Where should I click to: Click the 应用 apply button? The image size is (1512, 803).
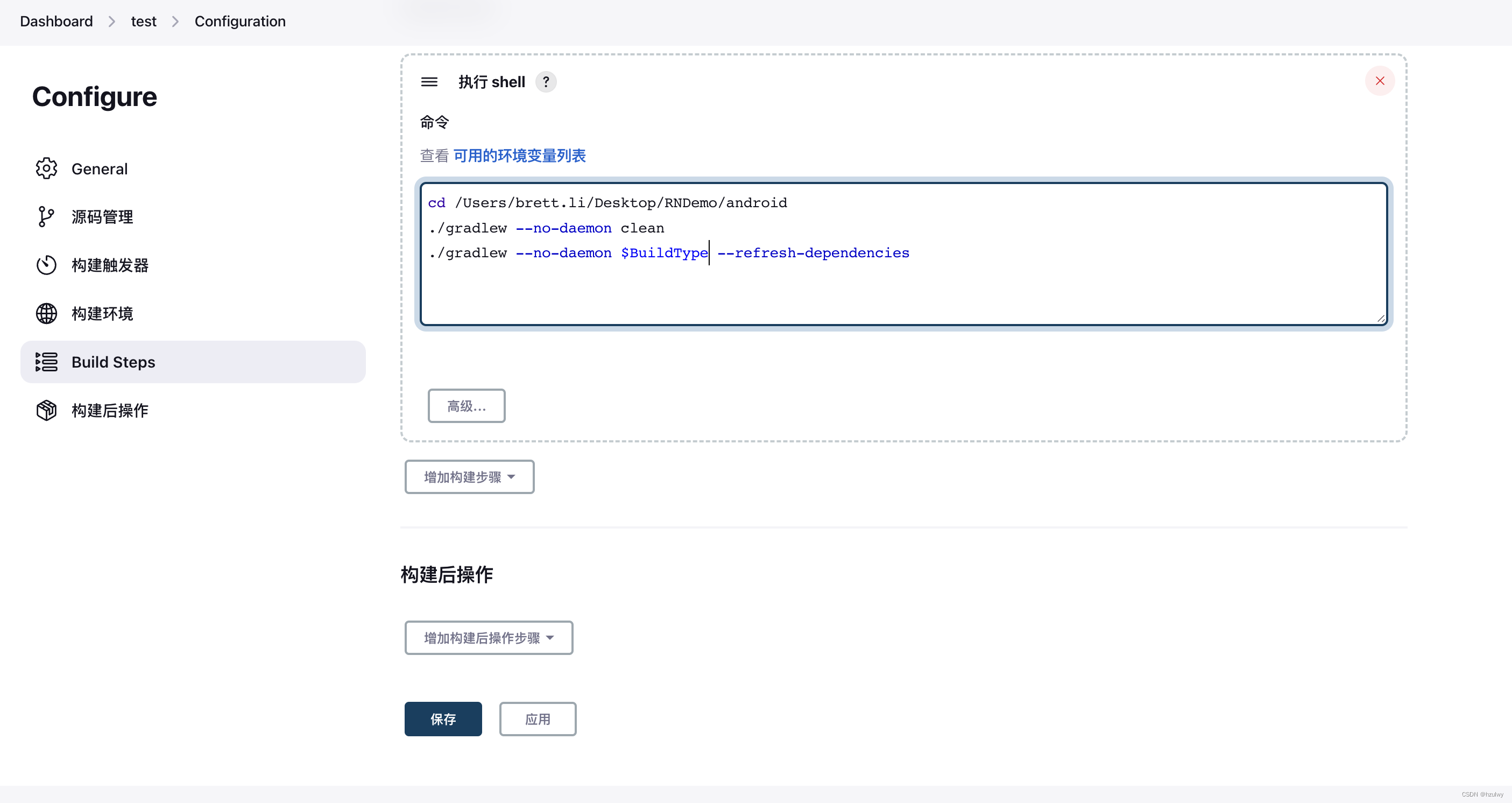click(x=538, y=719)
